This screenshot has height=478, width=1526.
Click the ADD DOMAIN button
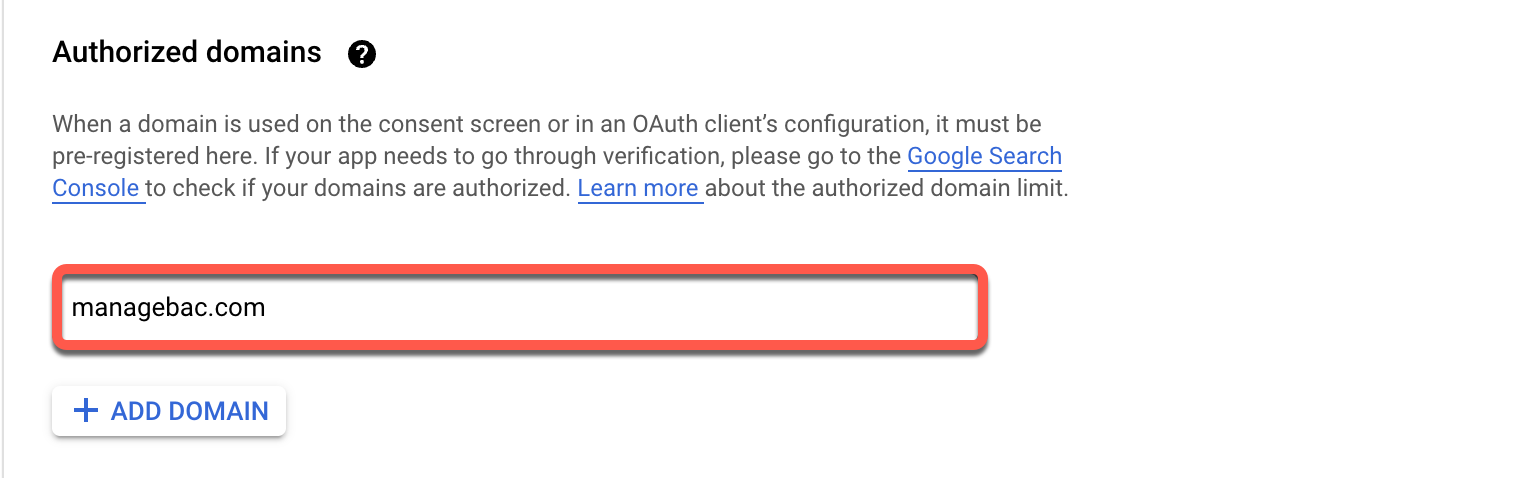169,411
